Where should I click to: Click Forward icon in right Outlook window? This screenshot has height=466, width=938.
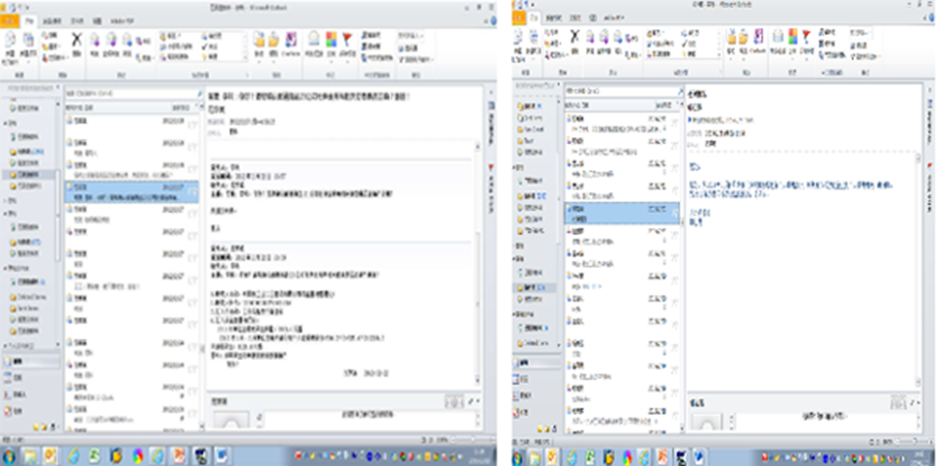(x=619, y=38)
